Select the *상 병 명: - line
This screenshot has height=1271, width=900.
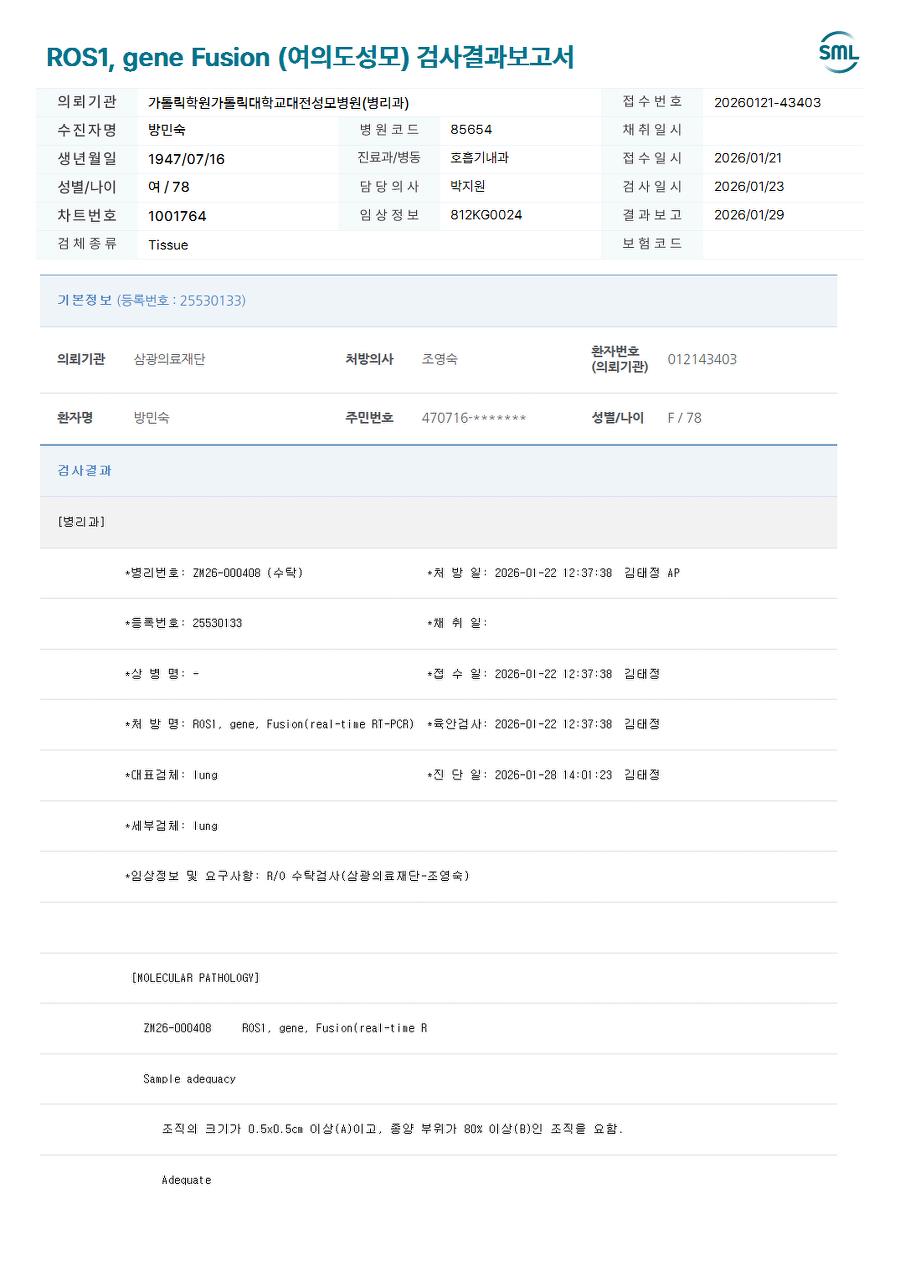(161, 674)
